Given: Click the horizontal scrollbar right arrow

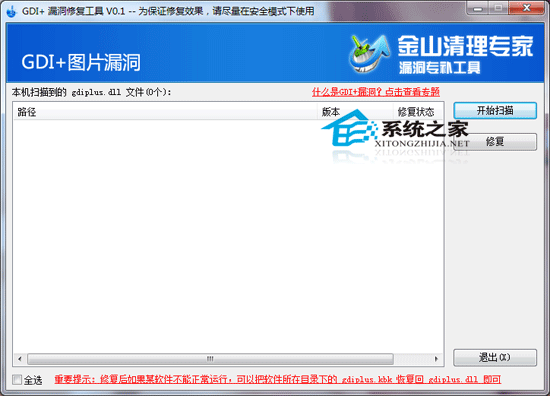Looking at the screenshot, I should pos(436,359).
